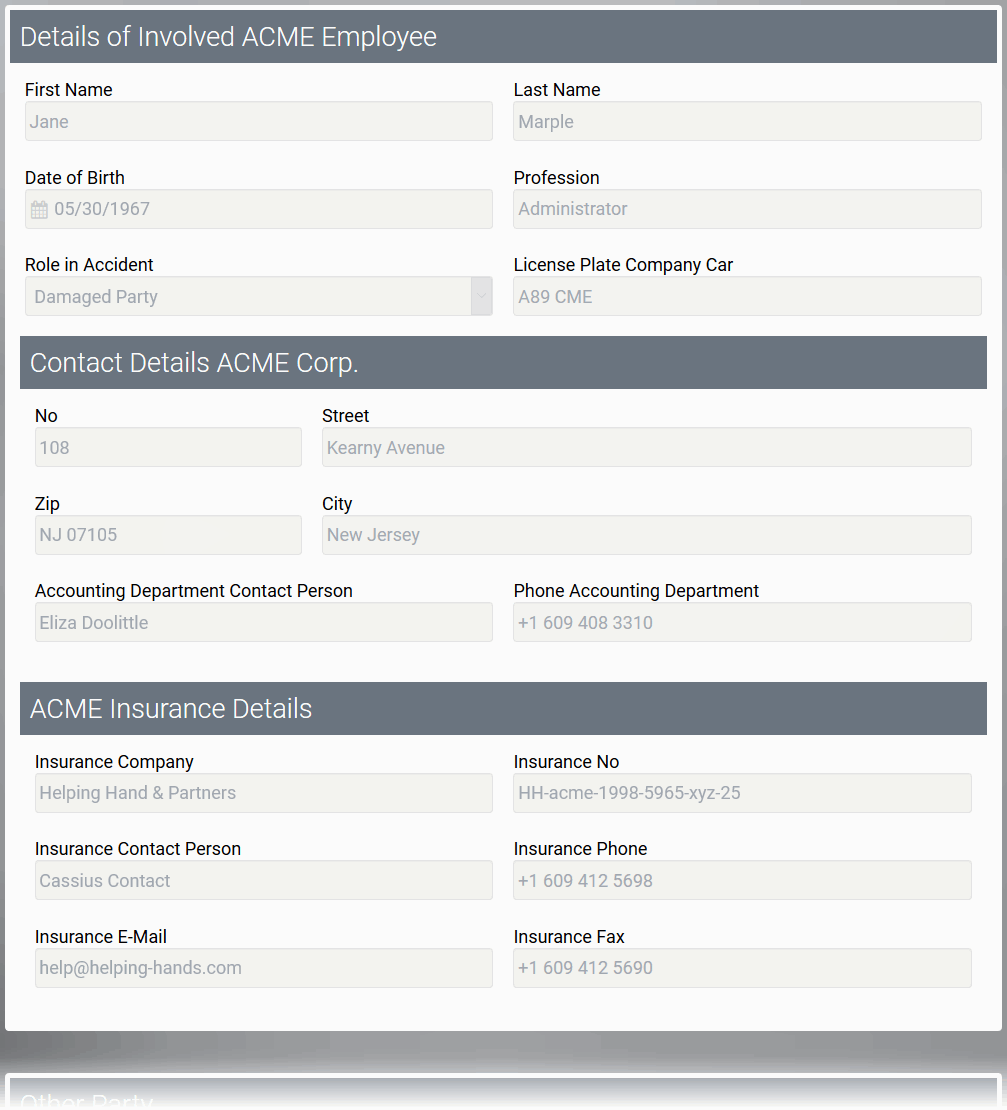
Task: Select the Role in Accident combo box
Action: tap(248, 296)
